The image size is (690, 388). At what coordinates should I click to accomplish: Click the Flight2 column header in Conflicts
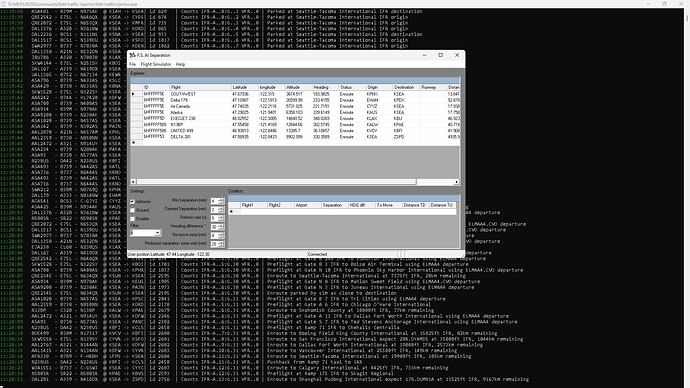coord(280,205)
